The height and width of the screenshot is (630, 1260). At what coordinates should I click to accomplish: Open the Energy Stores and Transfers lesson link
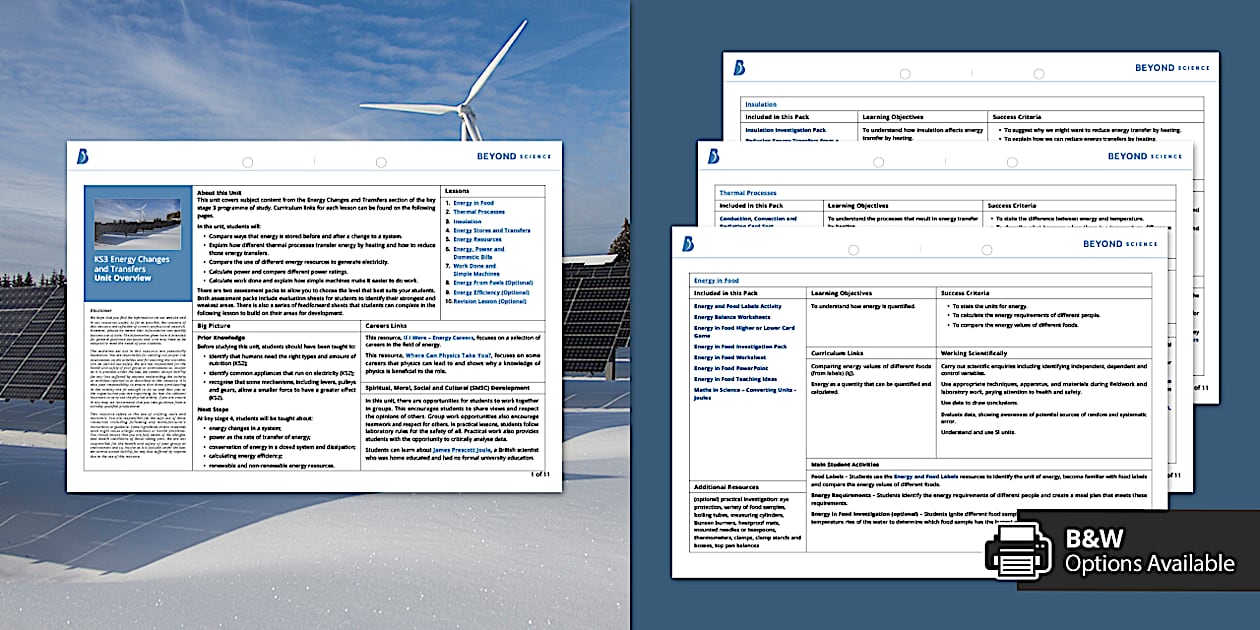click(493, 230)
